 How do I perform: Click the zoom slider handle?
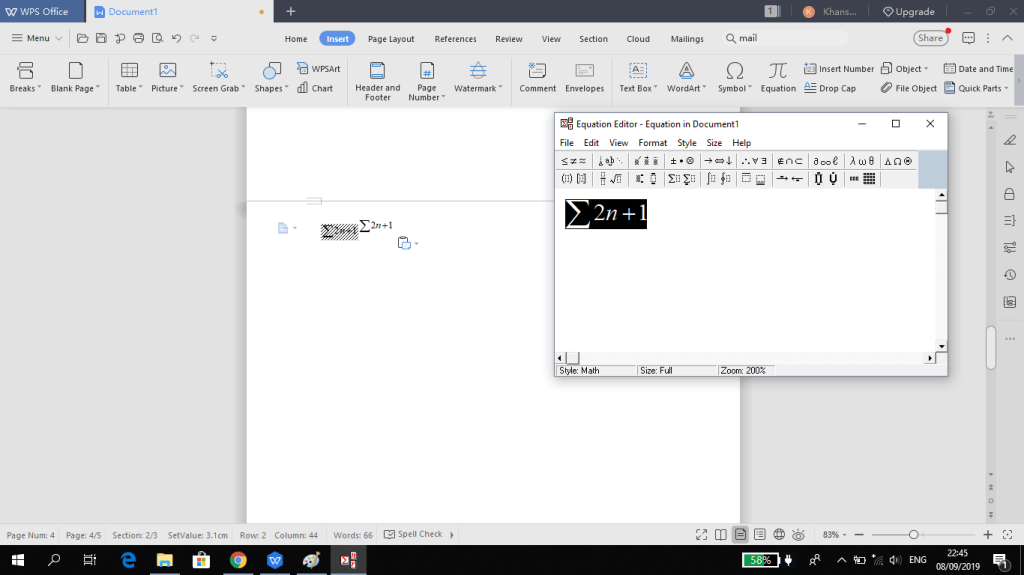[913, 535]
